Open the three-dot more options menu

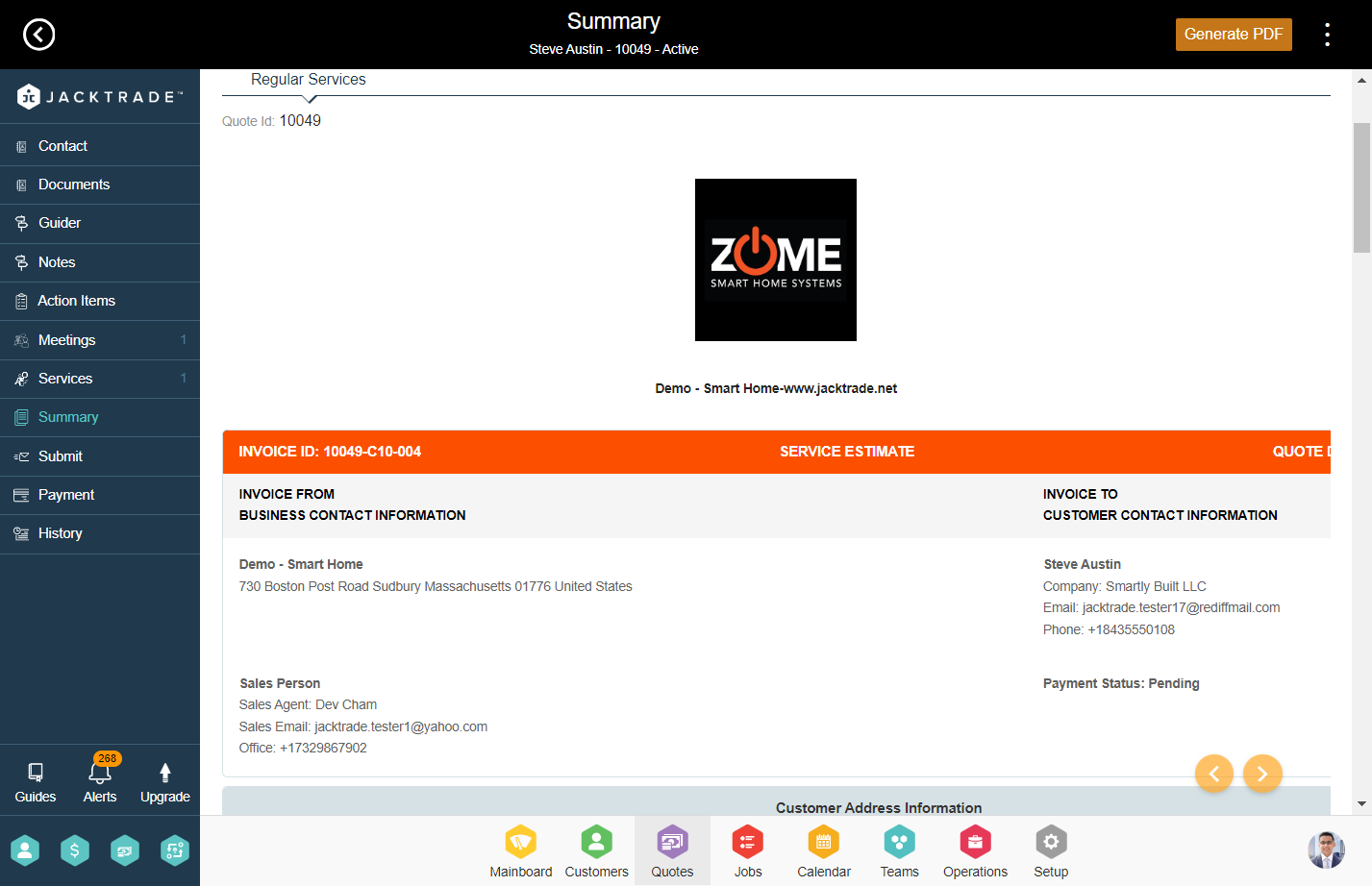[x=1327, y=35]
